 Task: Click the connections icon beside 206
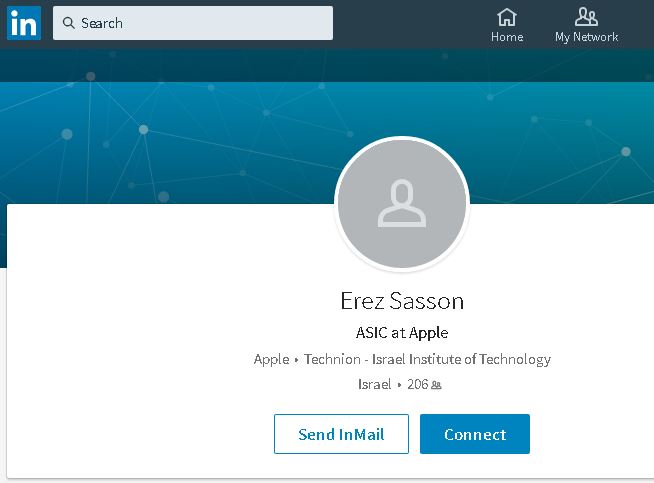pyautogui.click(x=436, y=385)
